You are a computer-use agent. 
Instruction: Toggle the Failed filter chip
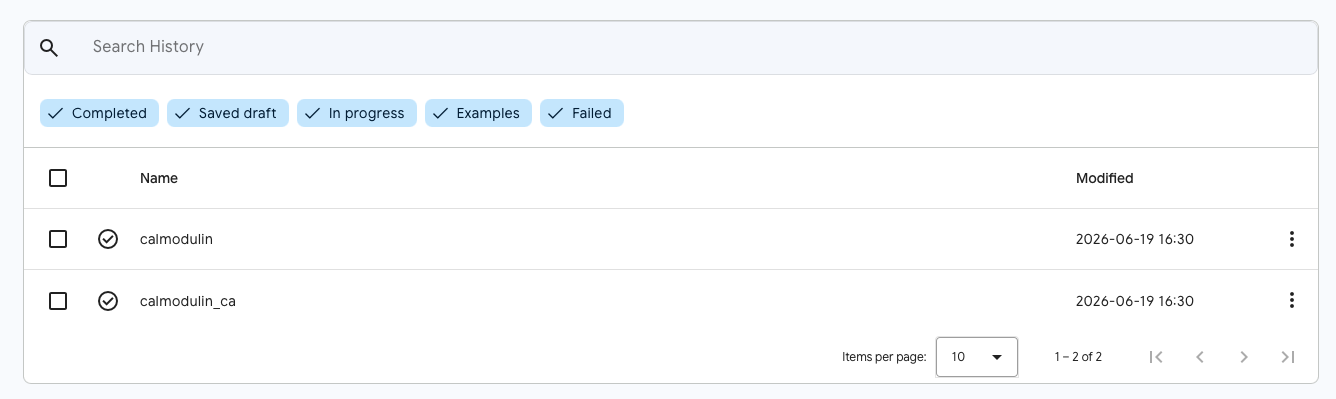(582, 113)
